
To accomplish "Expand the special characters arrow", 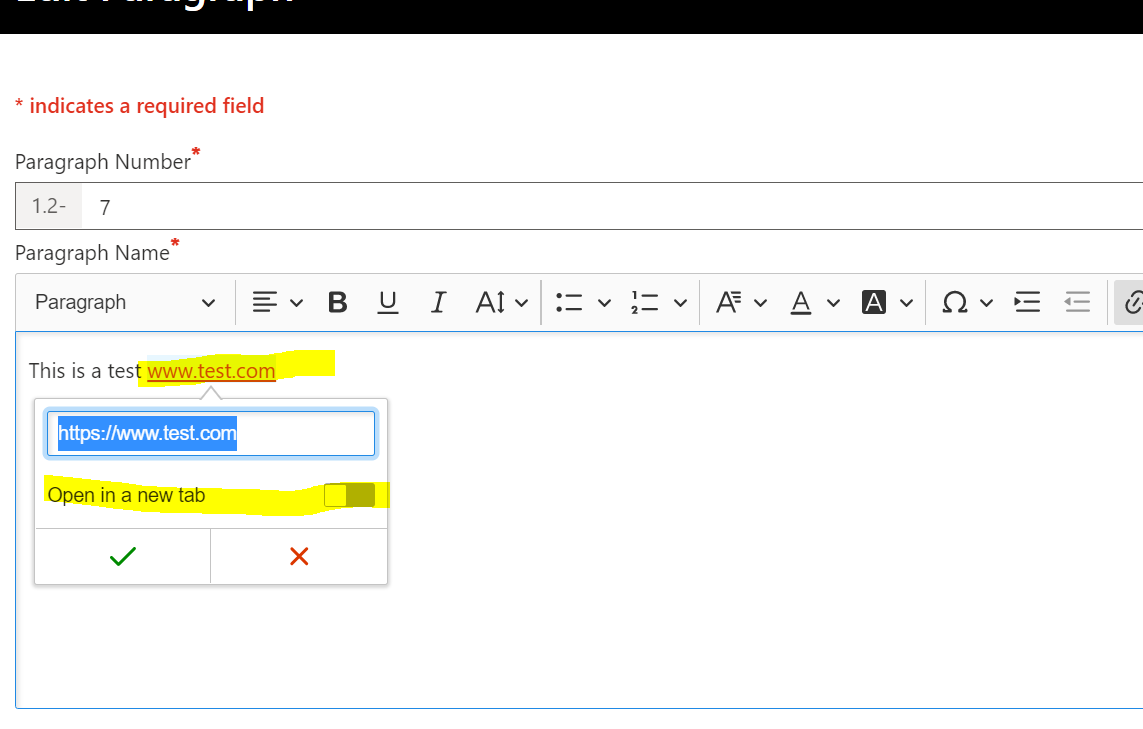I will tap(986, 303).
